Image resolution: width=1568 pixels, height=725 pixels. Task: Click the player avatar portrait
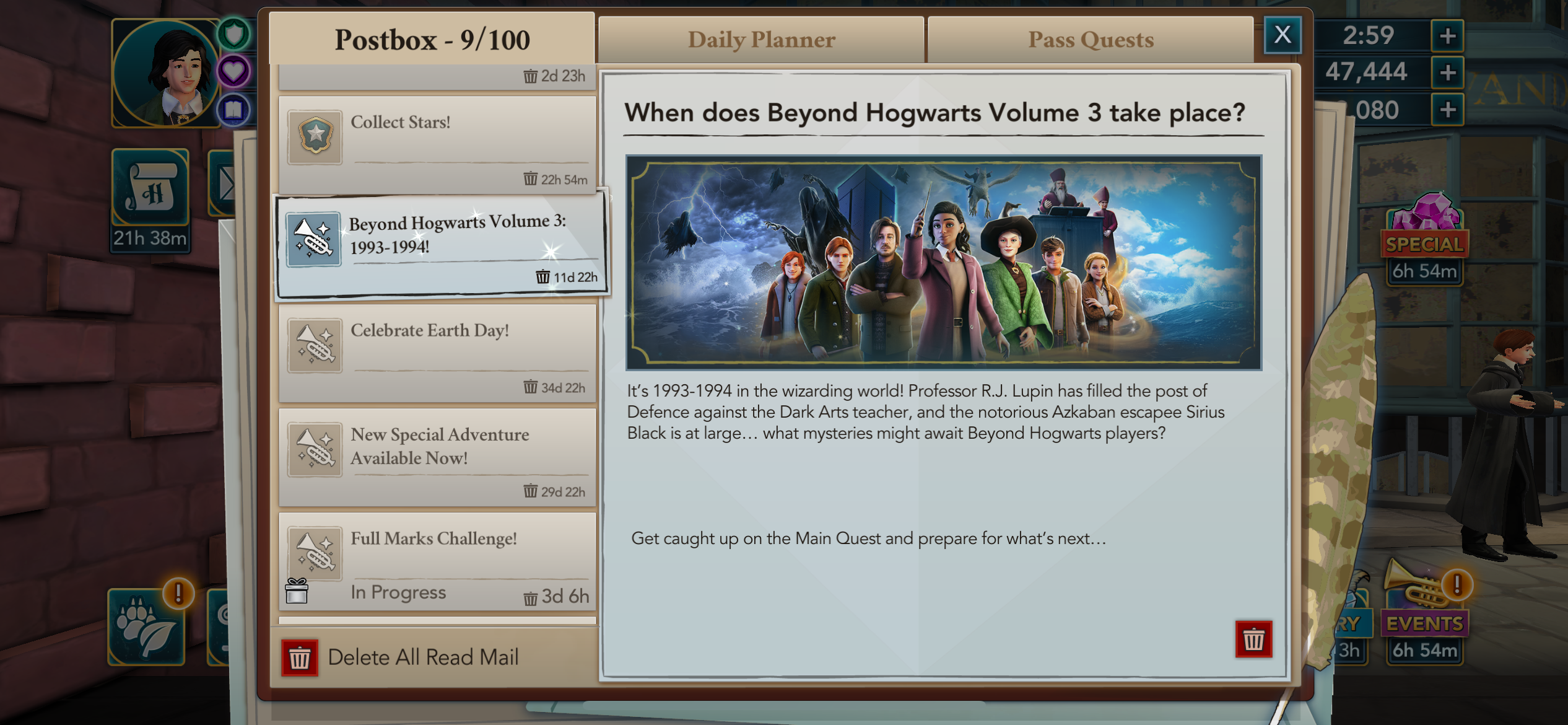tap(167, 73)
